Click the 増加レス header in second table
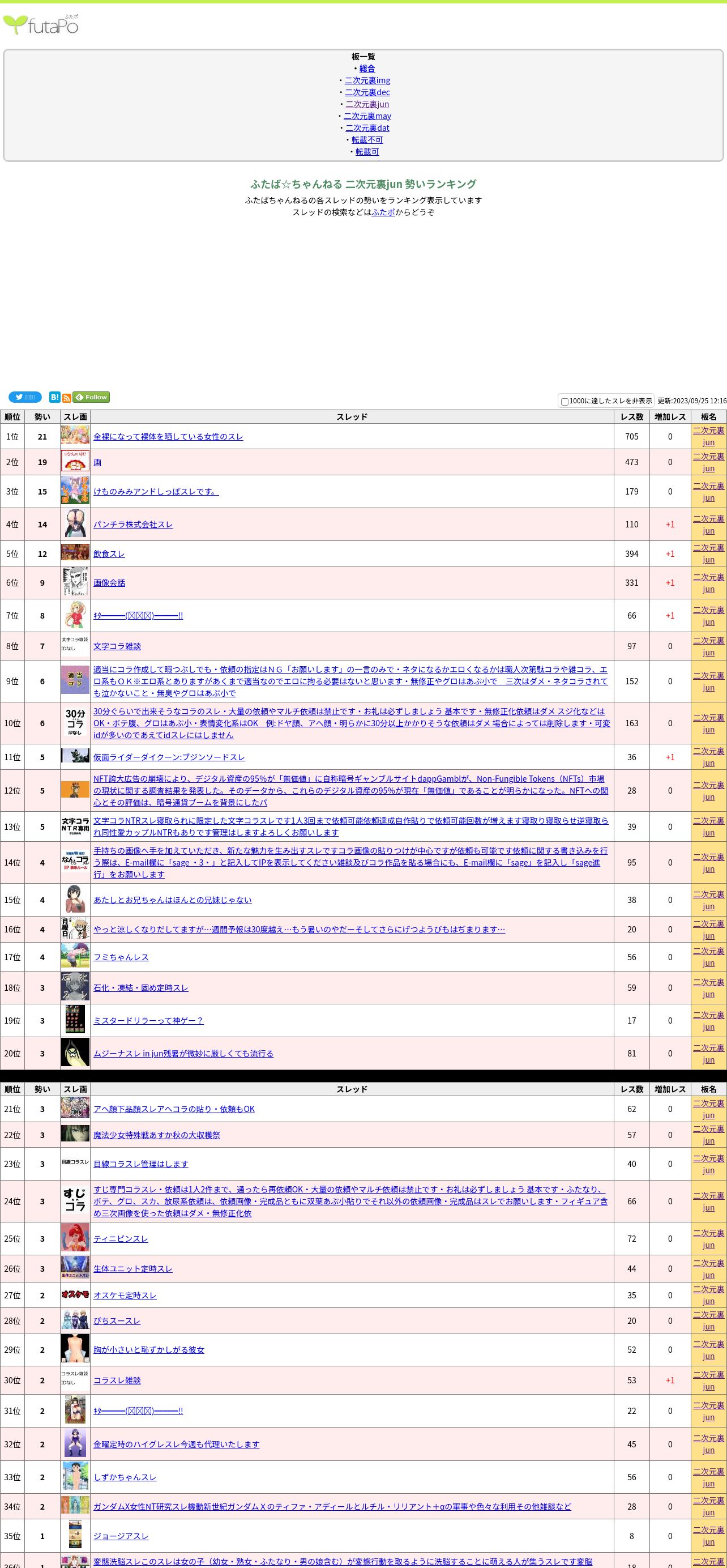 point(670,1089)
